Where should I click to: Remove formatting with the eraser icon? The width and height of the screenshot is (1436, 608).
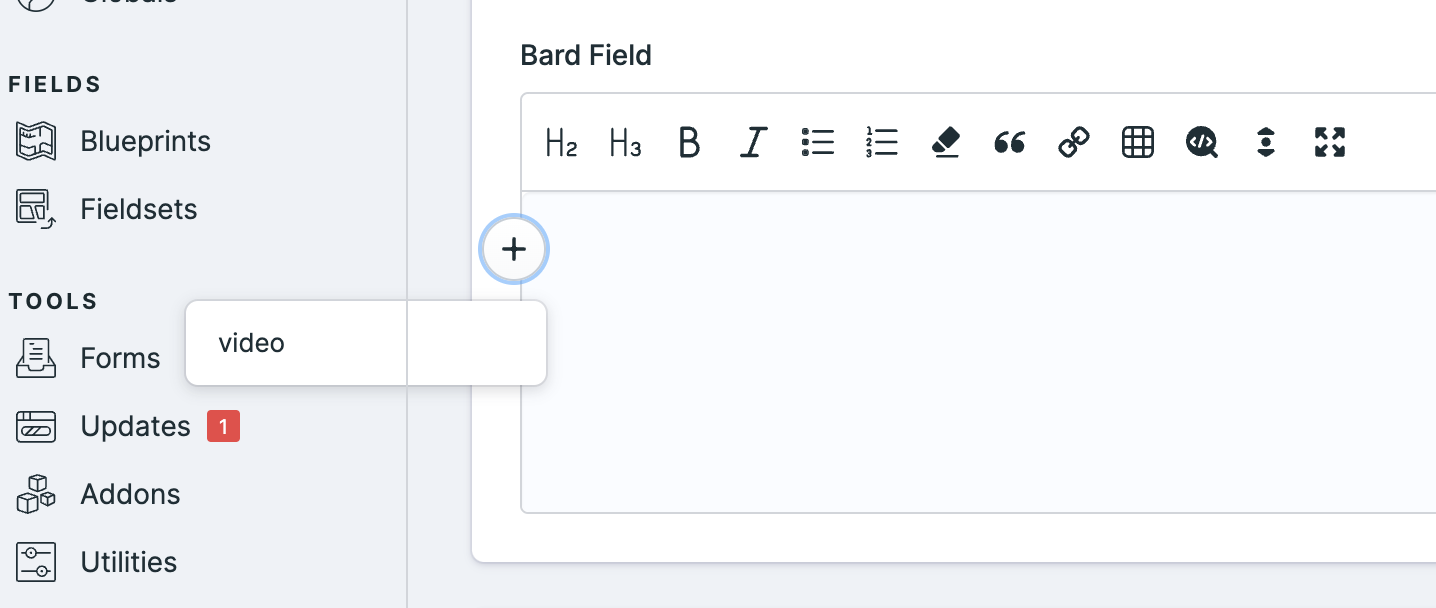pos(945,143)
